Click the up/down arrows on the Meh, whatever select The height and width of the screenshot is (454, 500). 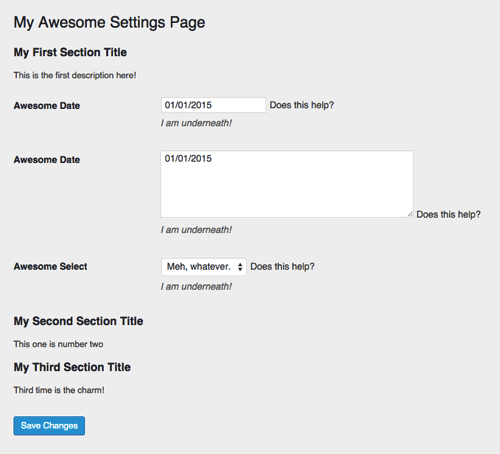pyautogui.click(x=240, y=267)
